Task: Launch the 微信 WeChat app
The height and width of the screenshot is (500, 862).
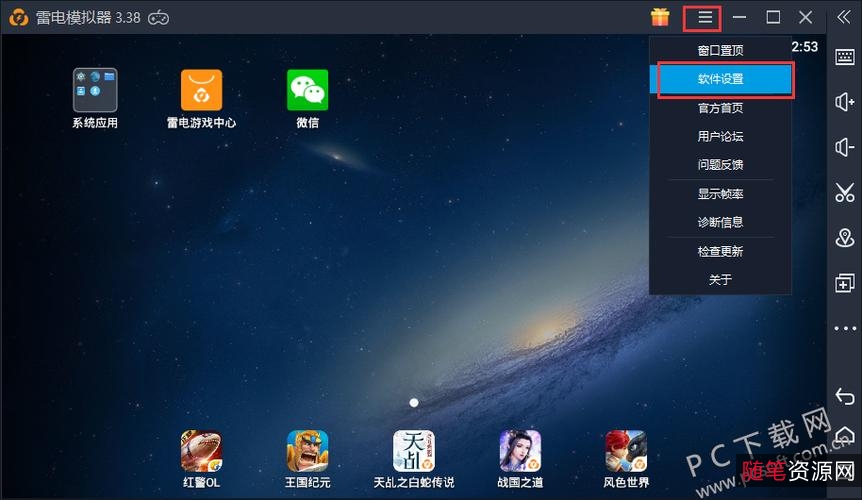Action: point(307,90)
